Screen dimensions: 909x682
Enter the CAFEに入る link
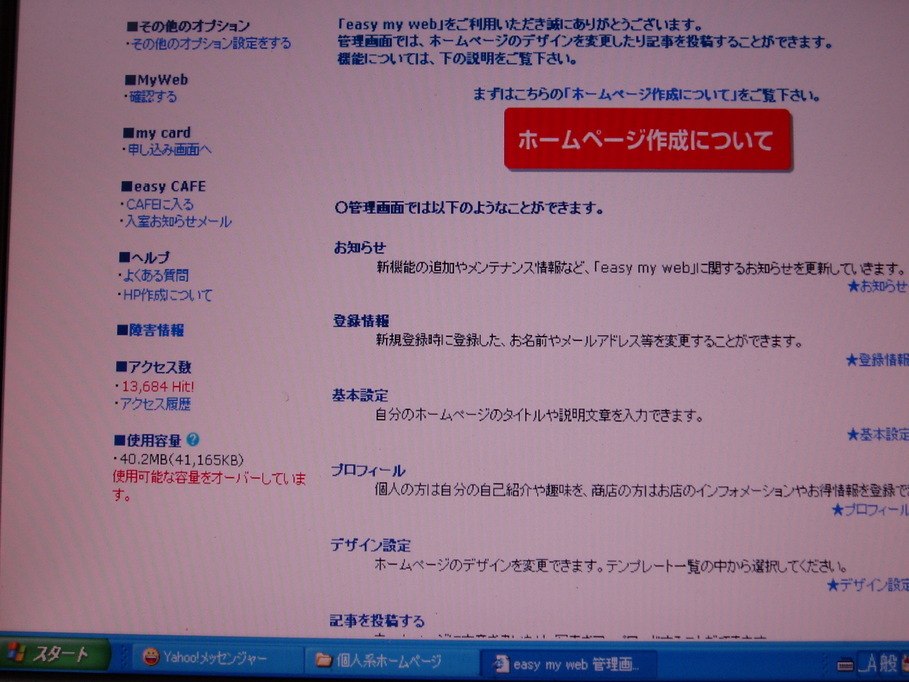click(160, 204)
